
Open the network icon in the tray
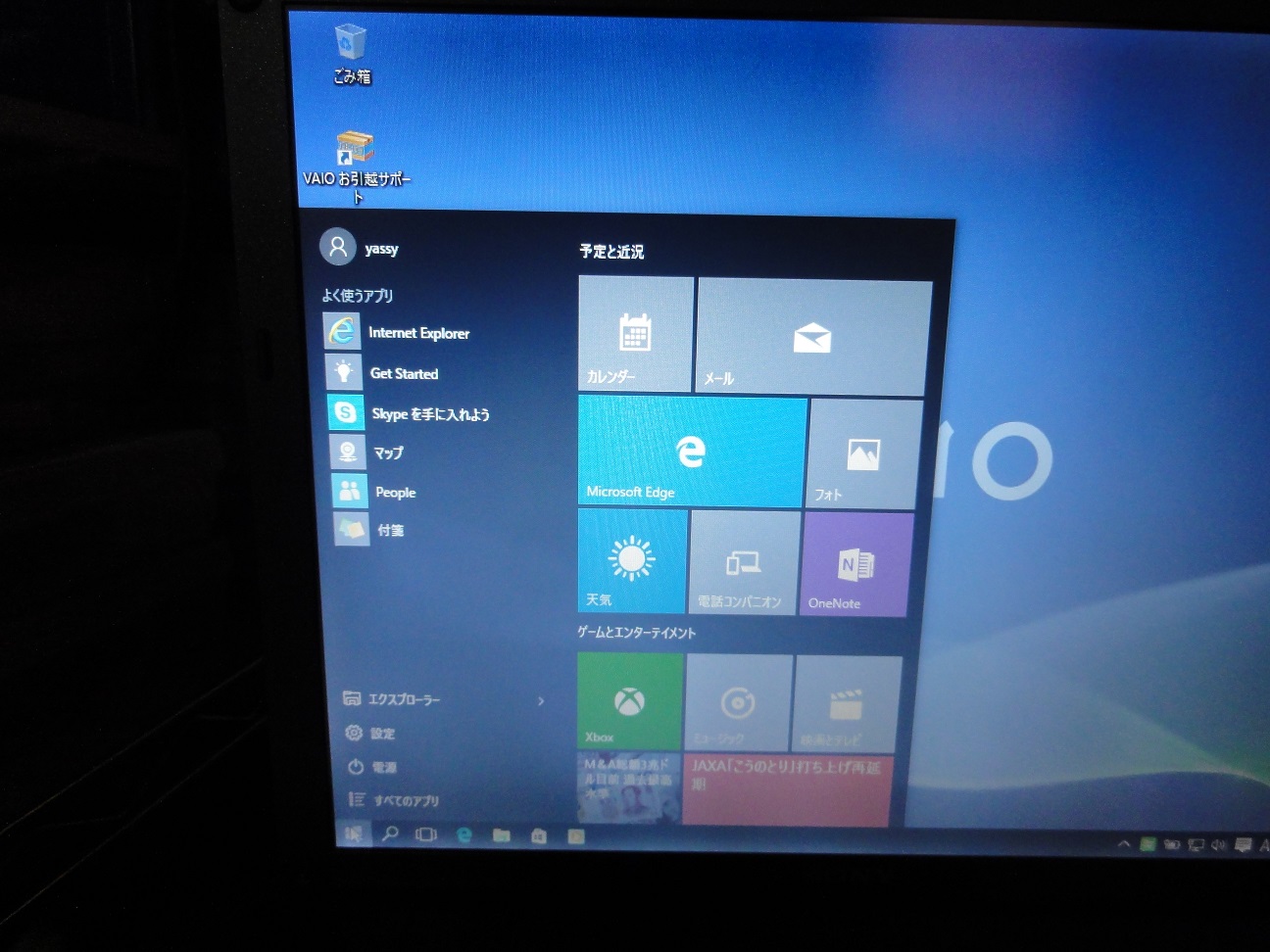(x=1196, y=845)
